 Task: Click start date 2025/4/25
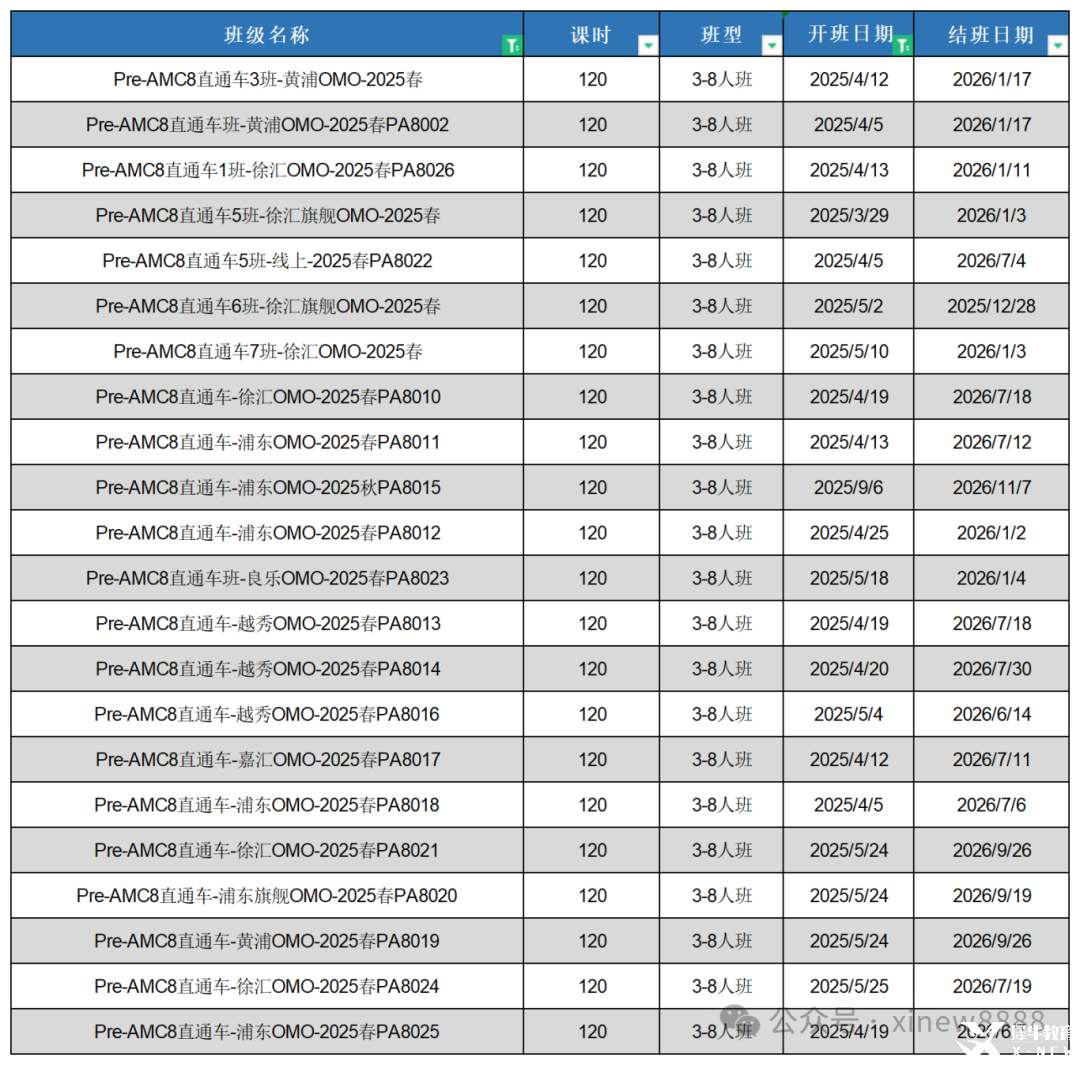pyautogui.click(x=849, y=532)
